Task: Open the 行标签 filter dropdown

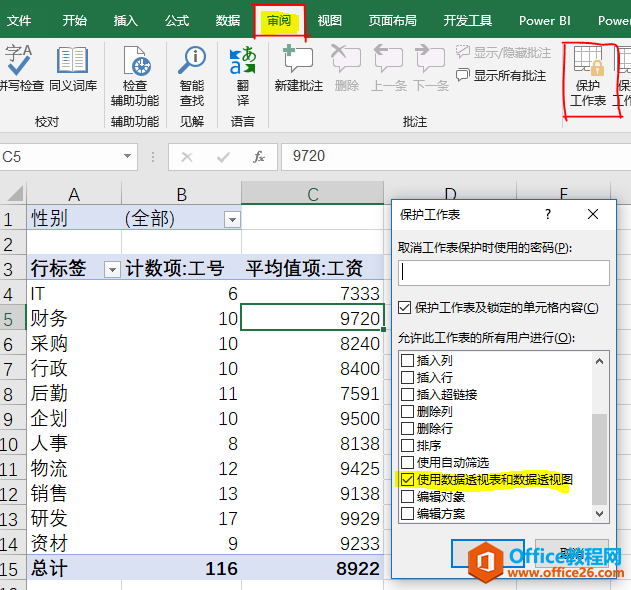Action: click(x=112, y=269)
